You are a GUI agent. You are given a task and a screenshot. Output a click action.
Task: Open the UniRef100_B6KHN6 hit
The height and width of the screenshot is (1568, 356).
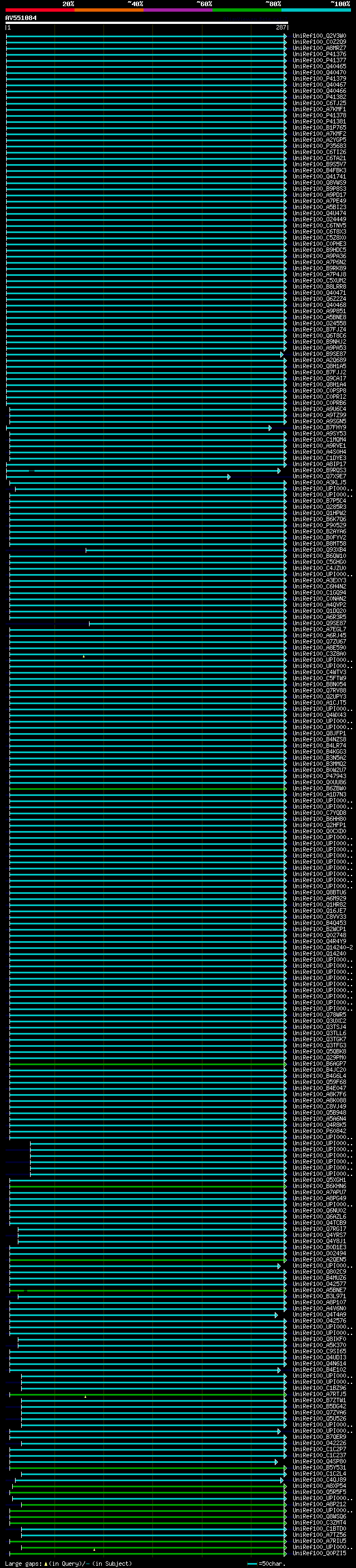coord(319,1186)
